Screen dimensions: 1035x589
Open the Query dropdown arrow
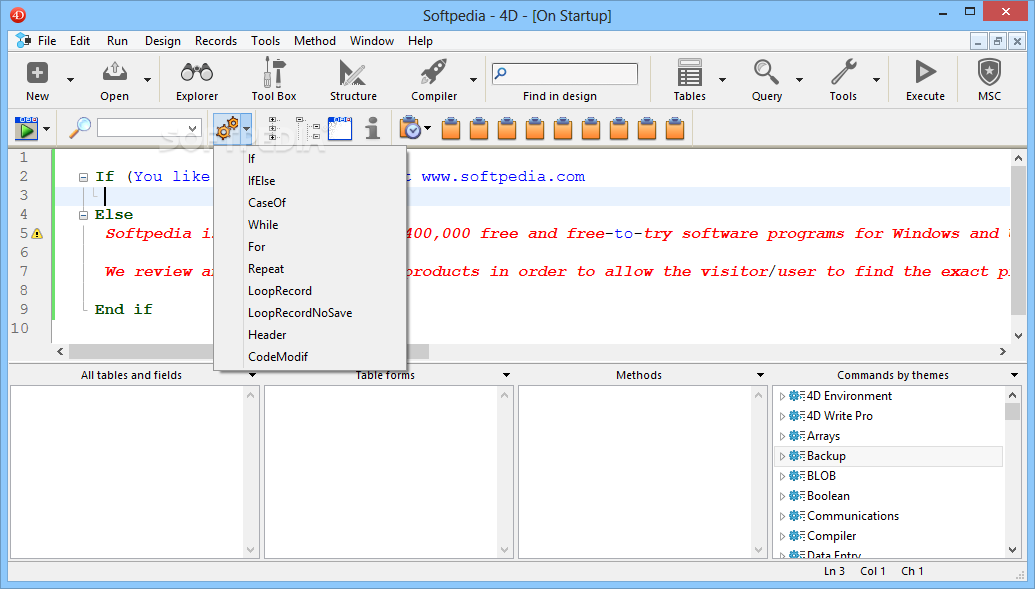tap(799, 79)
